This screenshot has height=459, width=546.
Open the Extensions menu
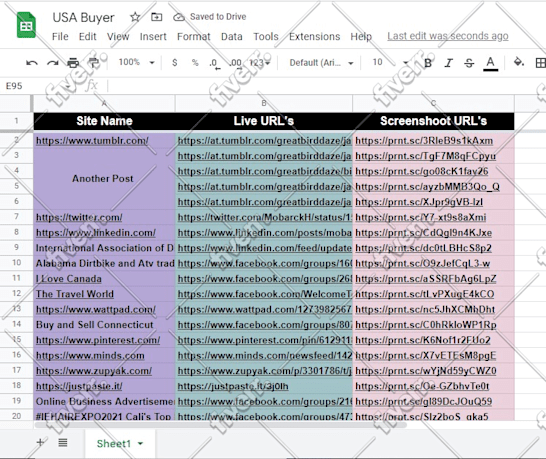tap(314, 37)
